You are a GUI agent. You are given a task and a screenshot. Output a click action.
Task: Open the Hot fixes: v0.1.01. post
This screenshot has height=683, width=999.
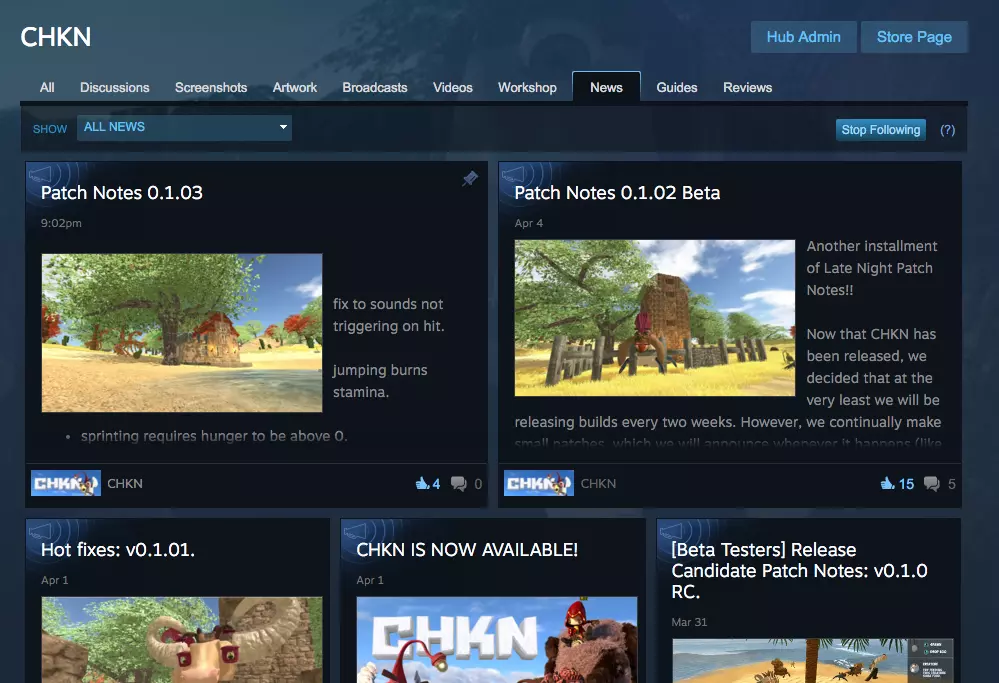point(118,550)
